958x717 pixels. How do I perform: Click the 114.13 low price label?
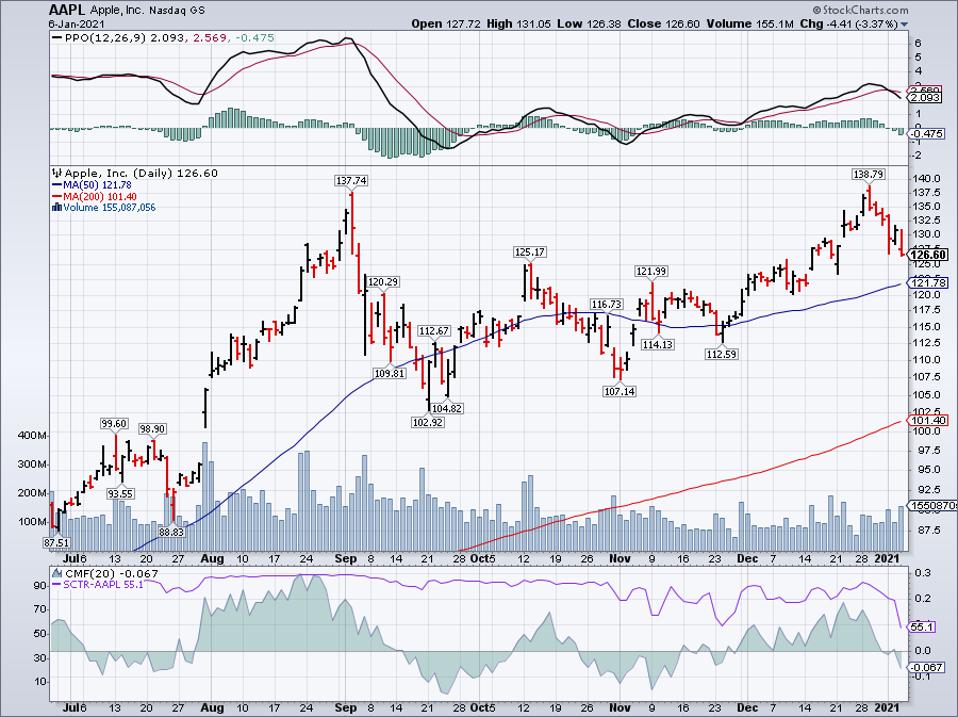coord(658,344)
